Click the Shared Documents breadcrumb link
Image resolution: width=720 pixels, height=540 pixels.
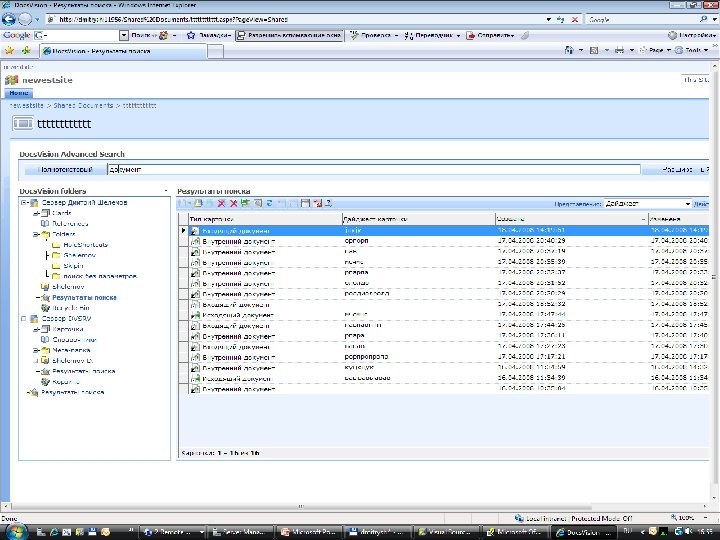[83, 105]
